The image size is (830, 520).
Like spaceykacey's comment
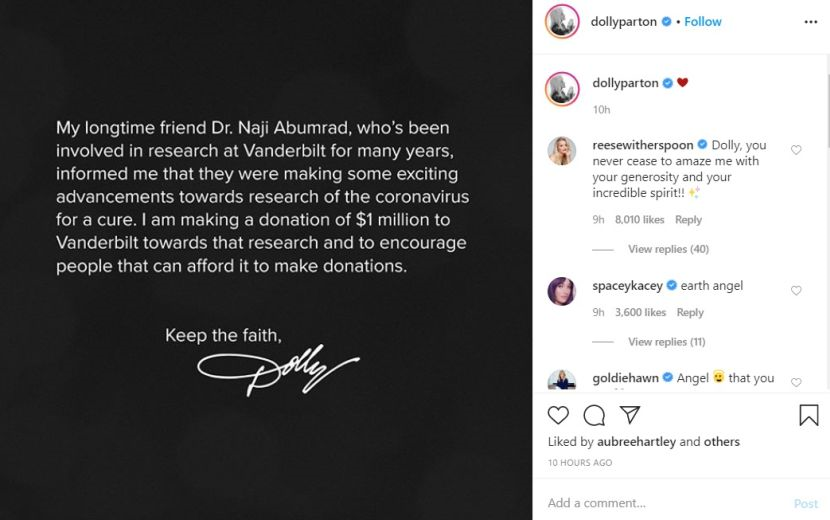(796, 291)
